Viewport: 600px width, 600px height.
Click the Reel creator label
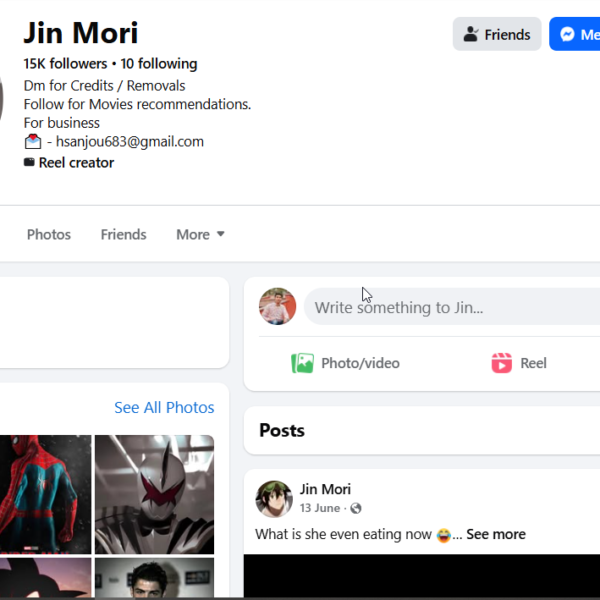[x=76, y=163]
